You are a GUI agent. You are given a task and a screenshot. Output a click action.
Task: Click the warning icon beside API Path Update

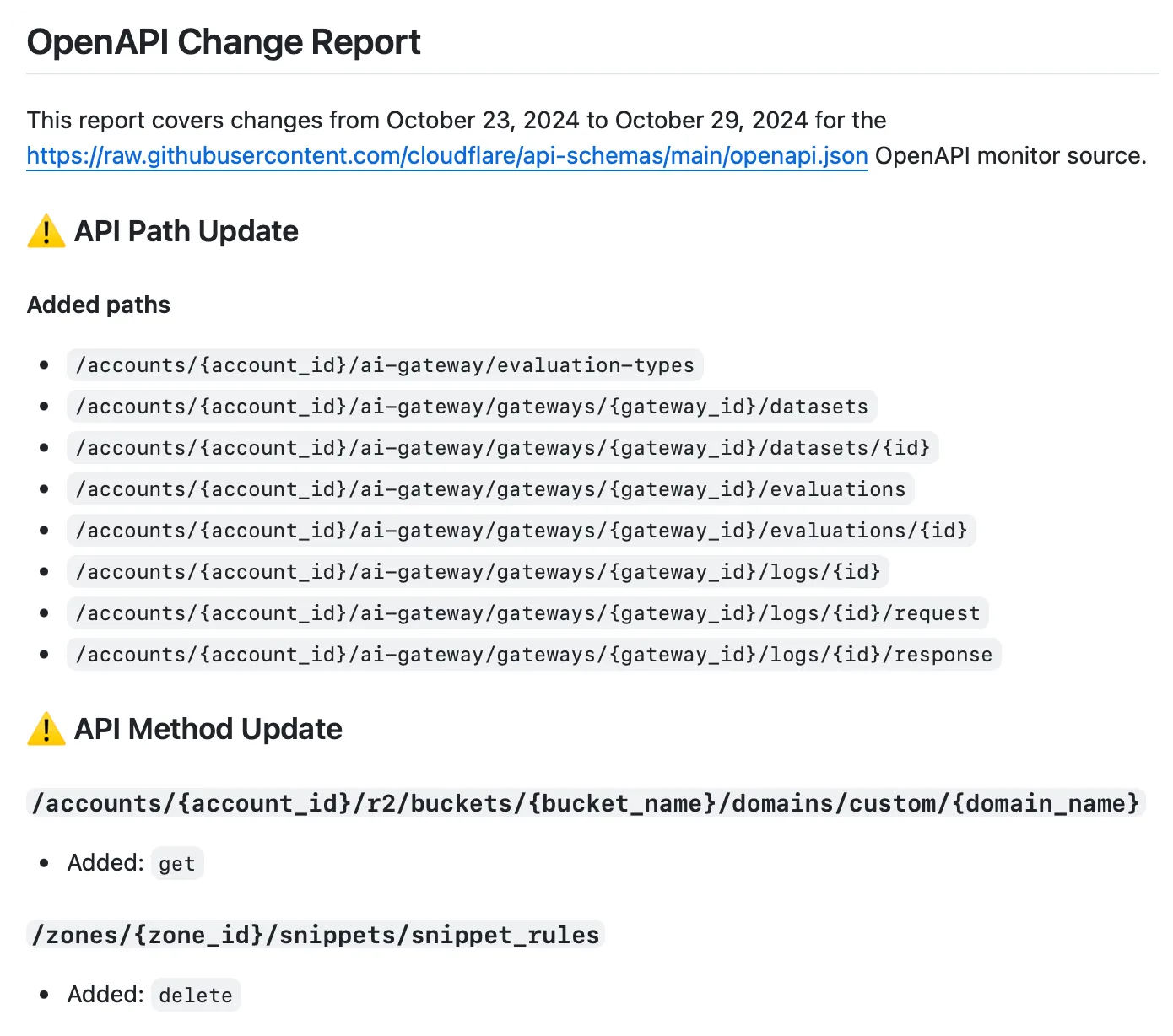[x=46, y=232]
